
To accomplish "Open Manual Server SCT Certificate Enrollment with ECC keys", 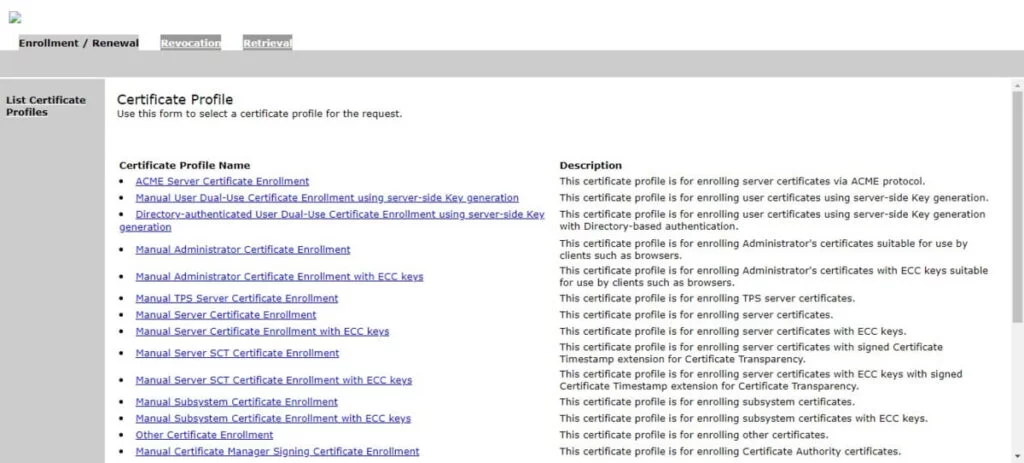I will (274, 380).
